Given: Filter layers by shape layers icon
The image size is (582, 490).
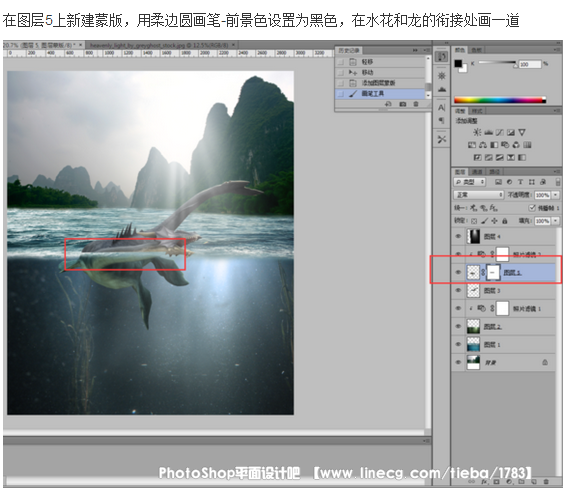Looking at the screenshot, I should click(532, 182).
